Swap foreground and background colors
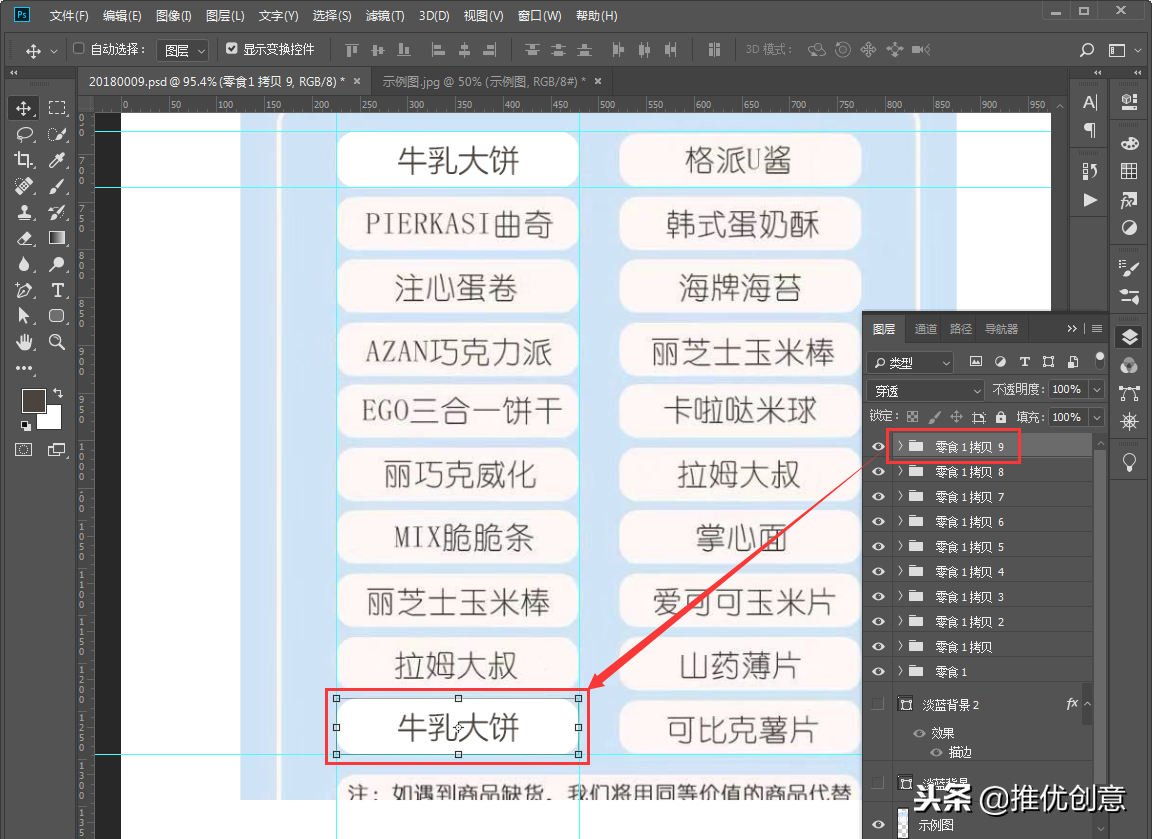The height and width of the screenshot is (839, 1152). coord(58,394)
